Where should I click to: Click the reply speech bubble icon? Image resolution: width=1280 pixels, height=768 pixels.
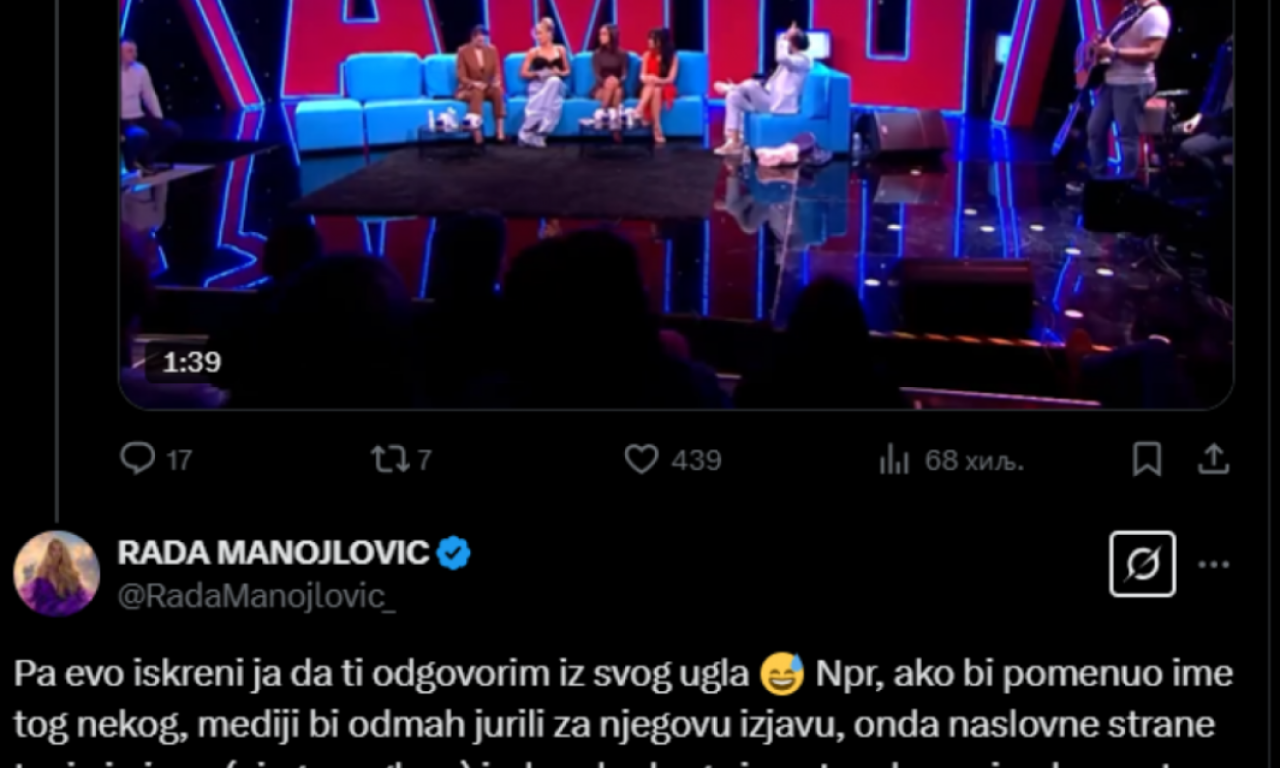[137, 459]
